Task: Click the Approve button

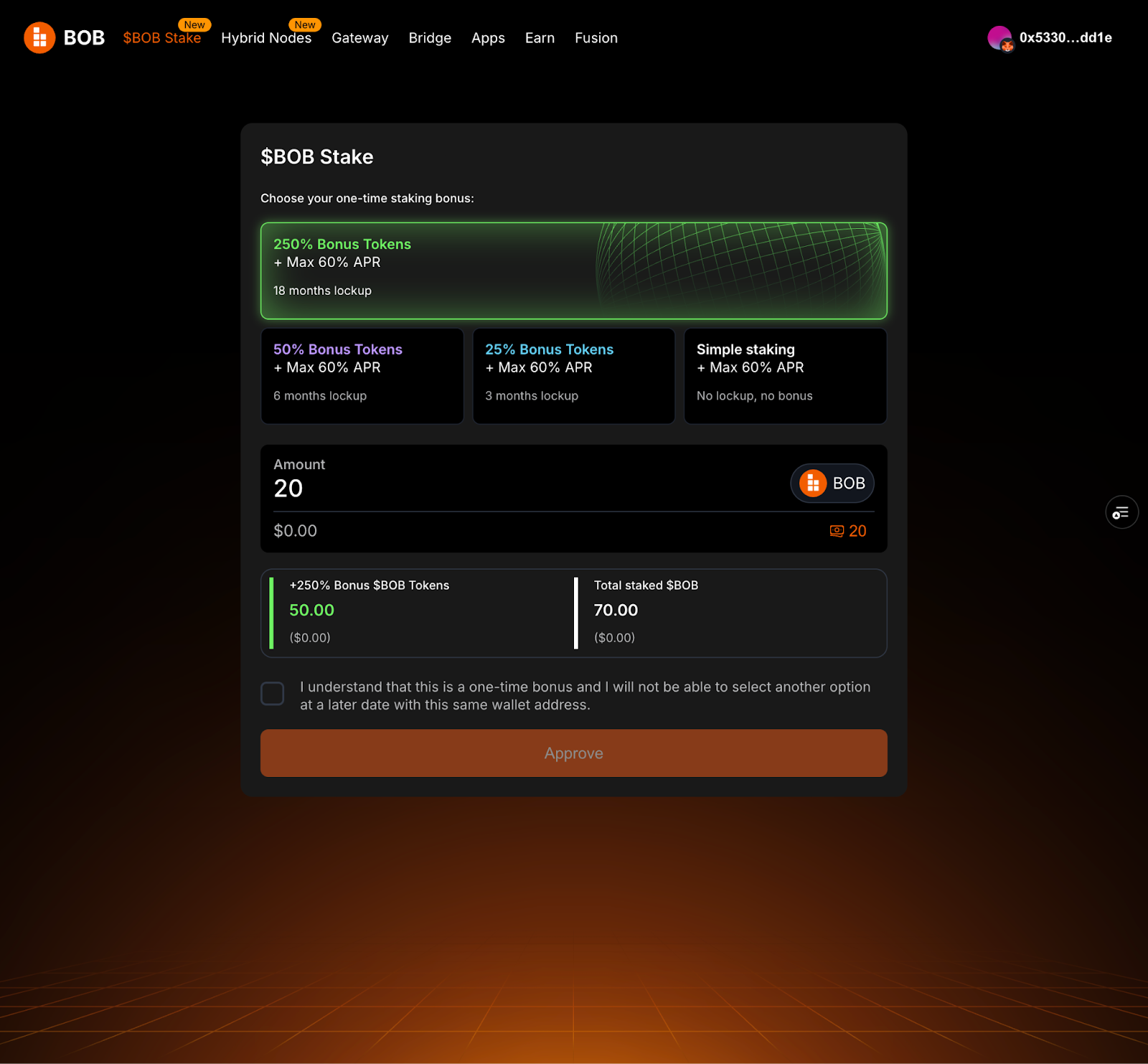Action: tap(574, 753)
